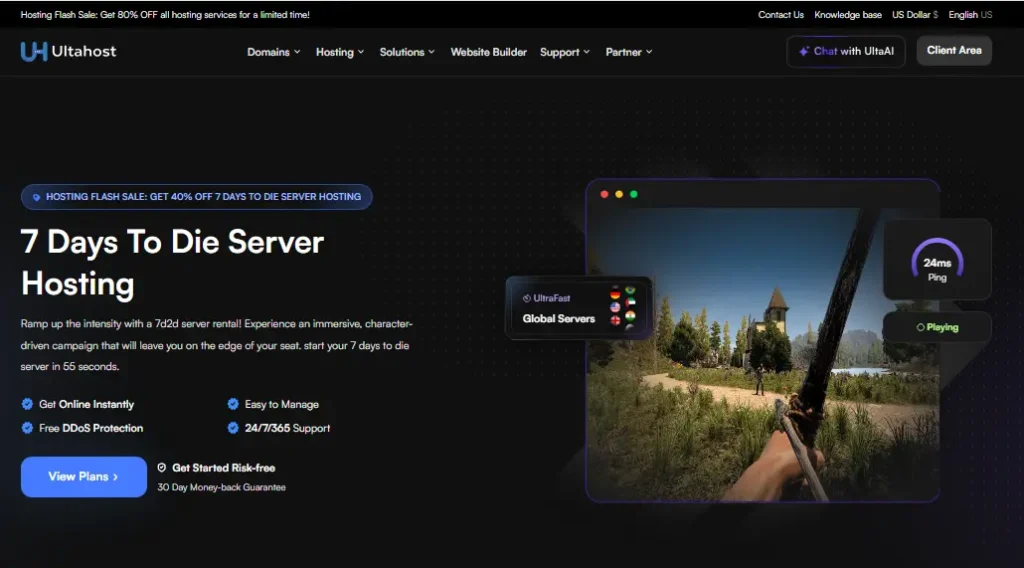This screenshot has height=568, width=1024.
Task: Open the Knowledge base link
Action: coord(847,15)
